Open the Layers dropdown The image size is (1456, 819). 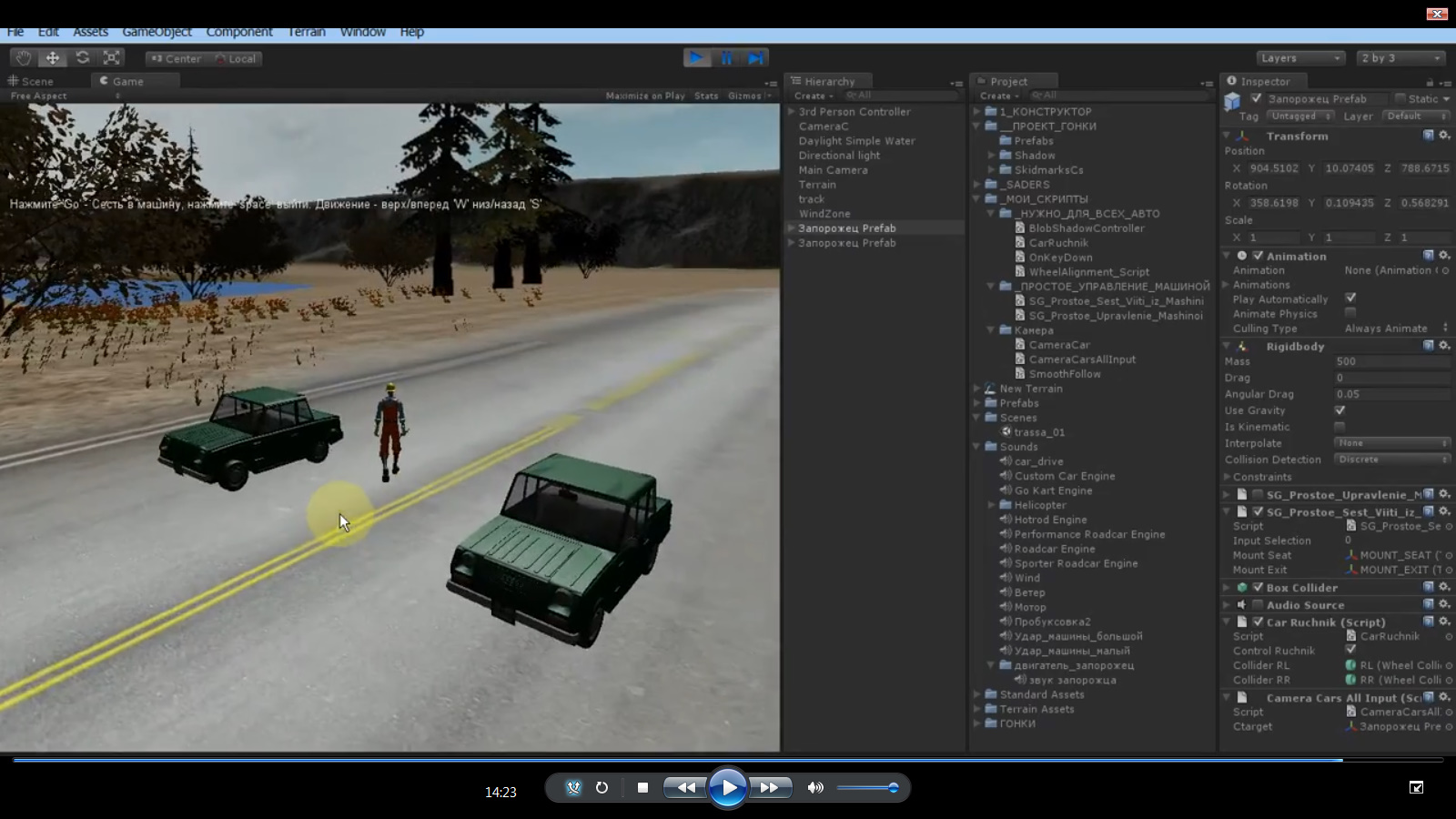pyautogui.click(x=1299, y=57)
